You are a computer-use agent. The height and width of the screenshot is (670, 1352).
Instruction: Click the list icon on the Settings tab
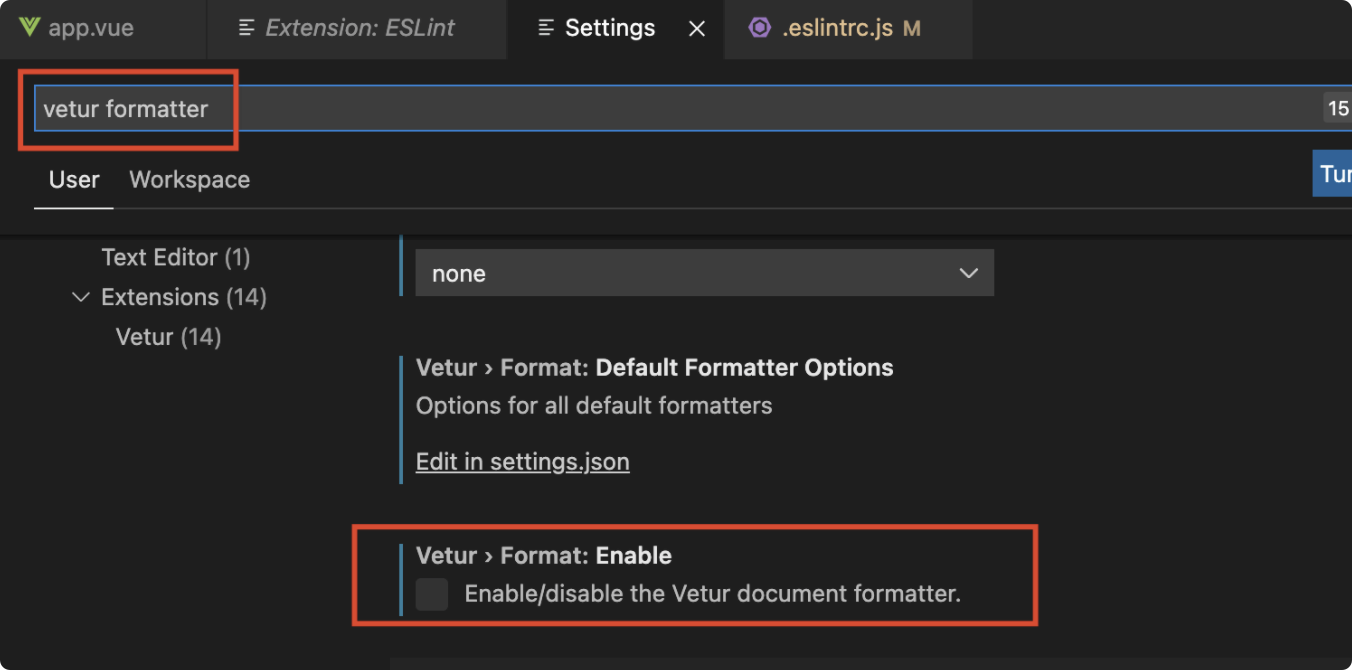pos(546,28)
